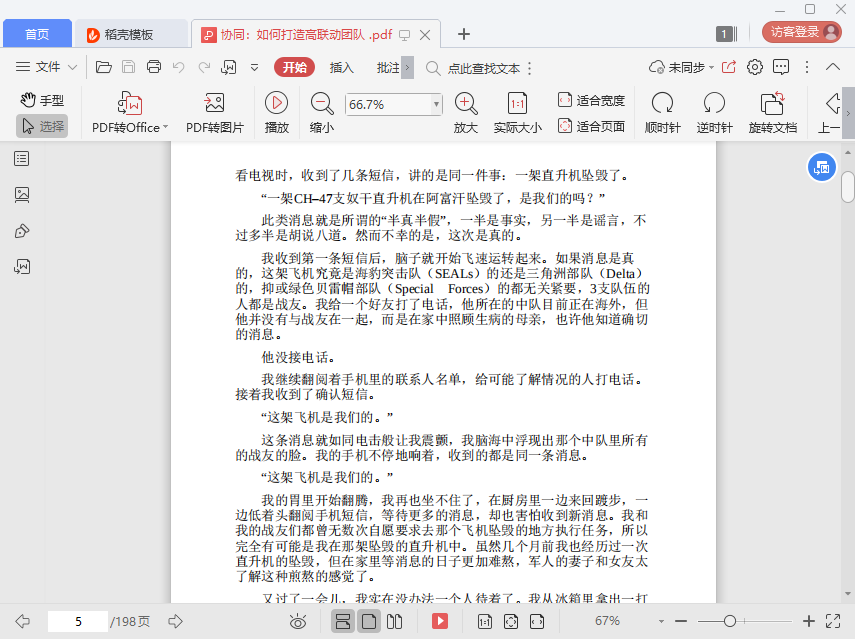Rotate page counterclockwise (逆时针)
The width and height of the screenshot is (855, 639).
[x=714, y=113]
